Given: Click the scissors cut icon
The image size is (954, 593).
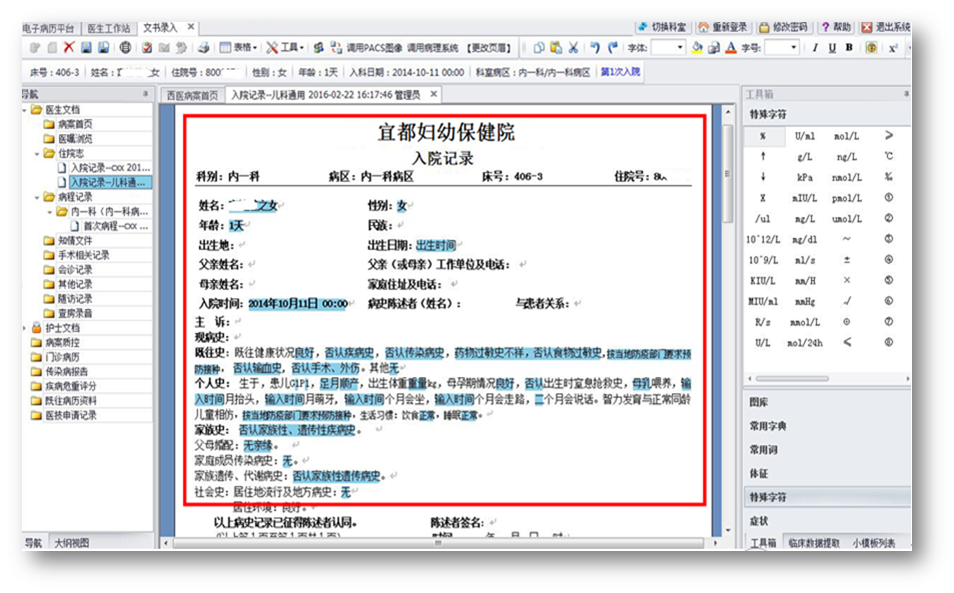Looking at the screenshot, I should click(573, 47).
